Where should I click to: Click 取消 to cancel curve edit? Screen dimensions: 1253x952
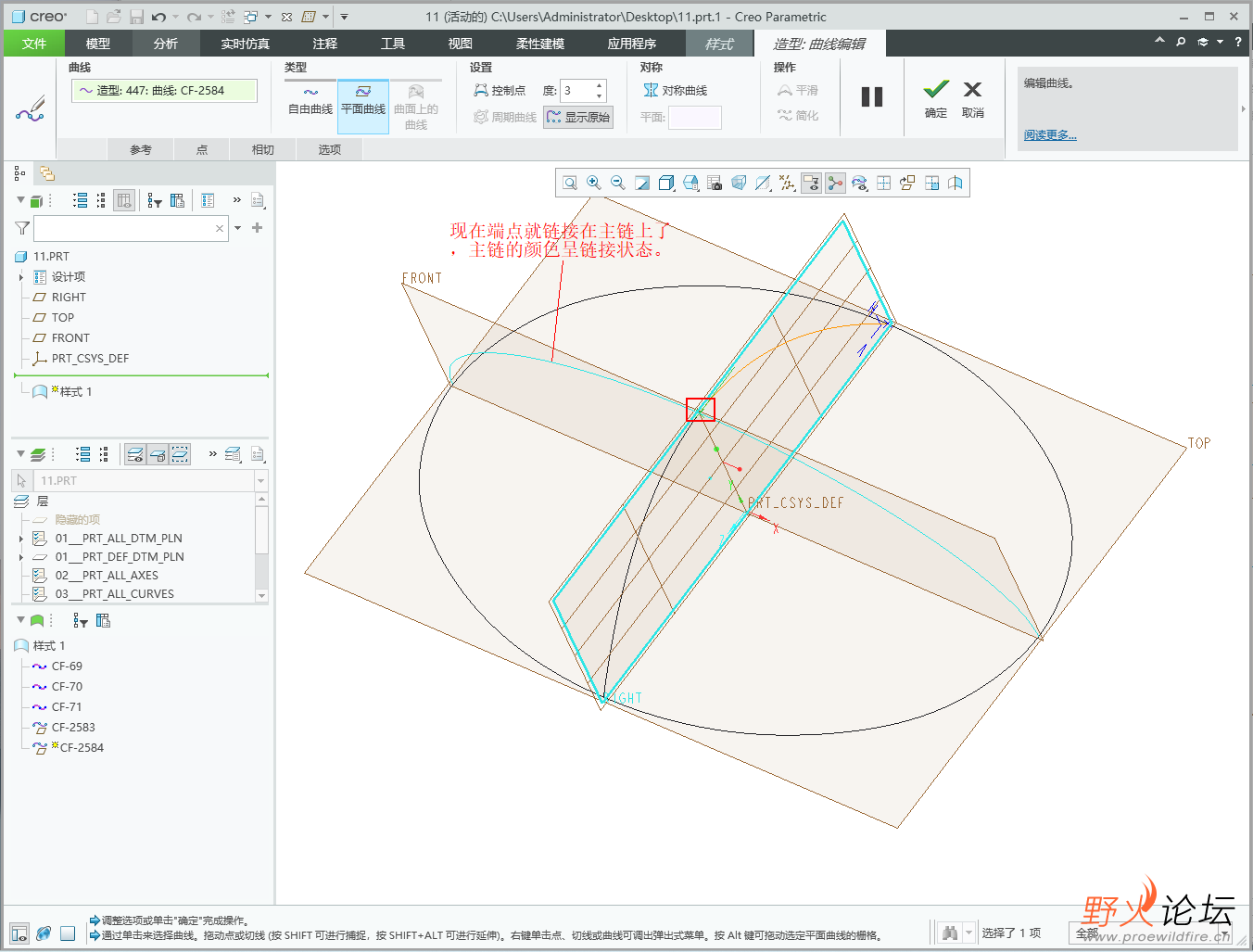[x=972, y=99]
